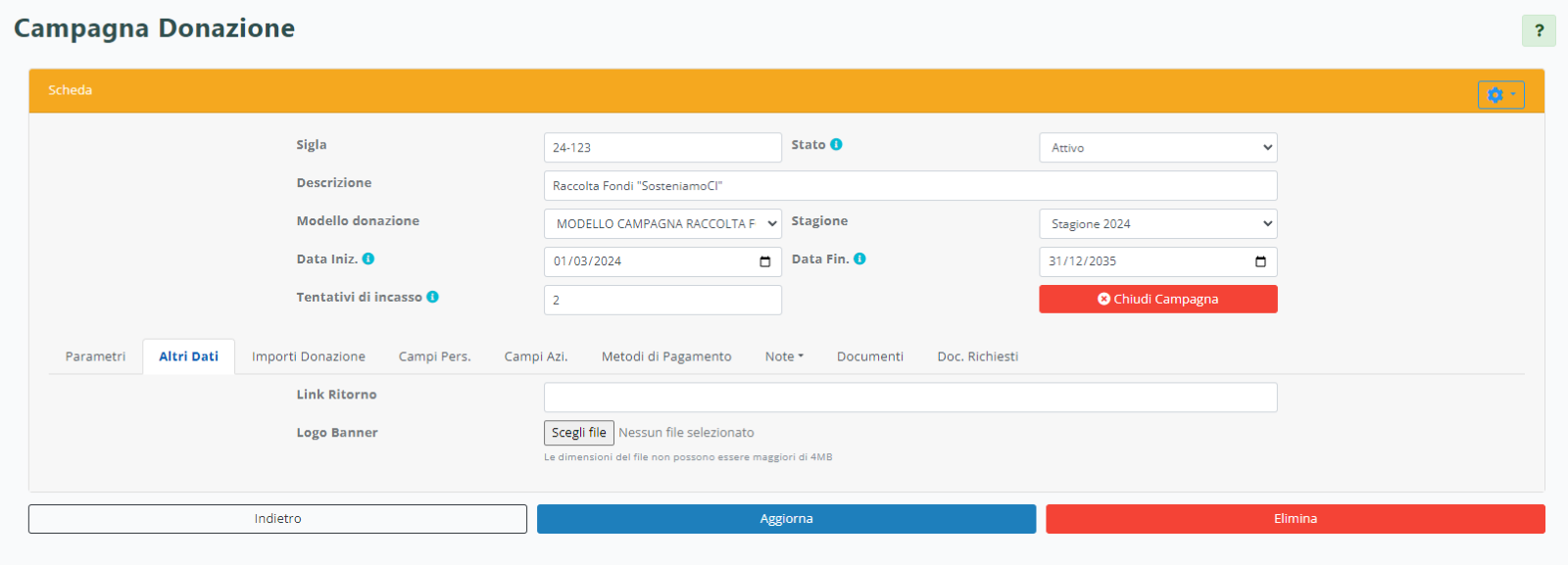Screen dimensions: 1568x565
Task: Switch to the Importi Donazione tab
Action: (x=308, y=356)
